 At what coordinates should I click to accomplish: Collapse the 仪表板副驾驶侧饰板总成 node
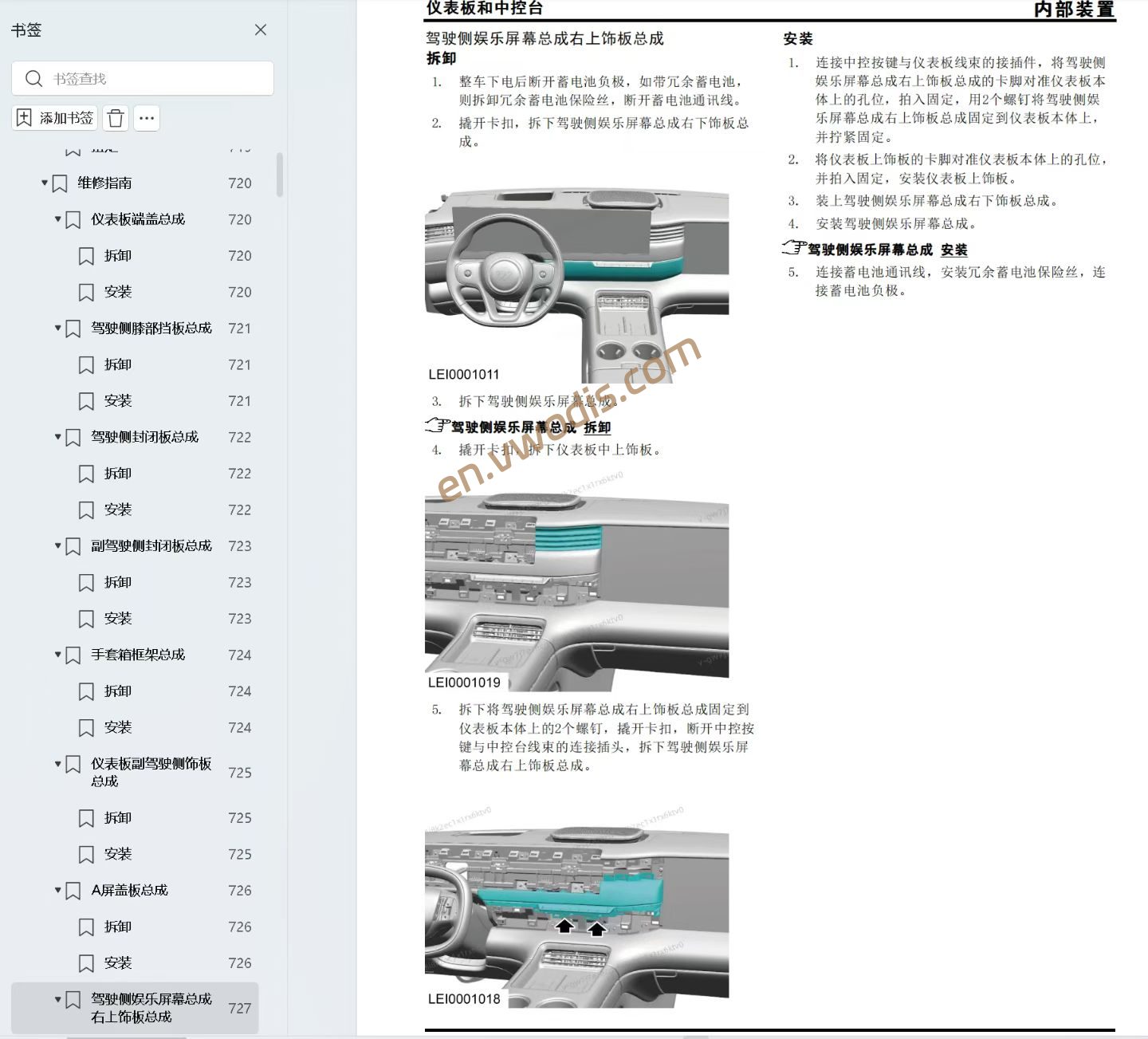coord(57,763)
